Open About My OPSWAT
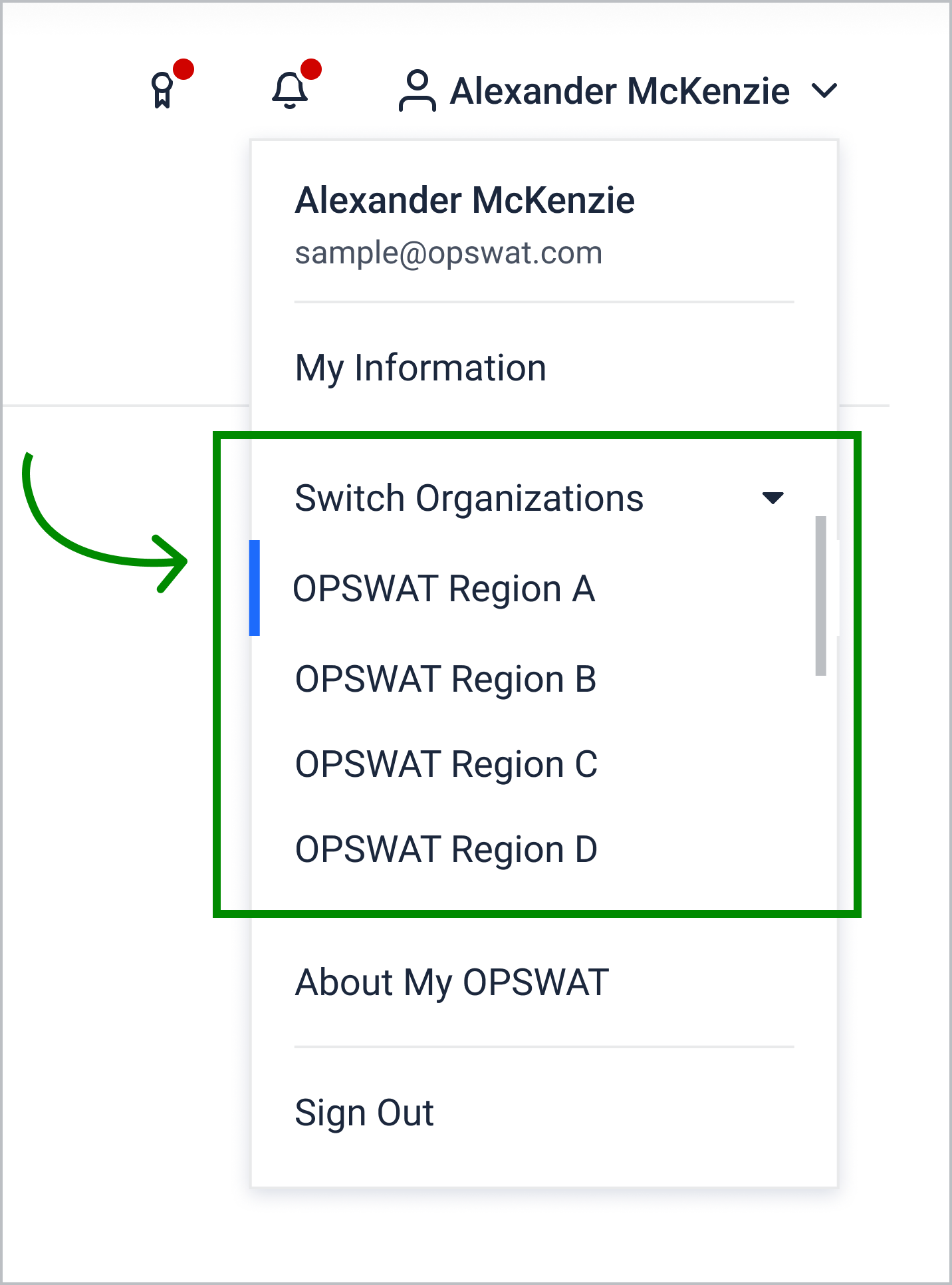The image size is (952, 1285). [x=451, y=982]
